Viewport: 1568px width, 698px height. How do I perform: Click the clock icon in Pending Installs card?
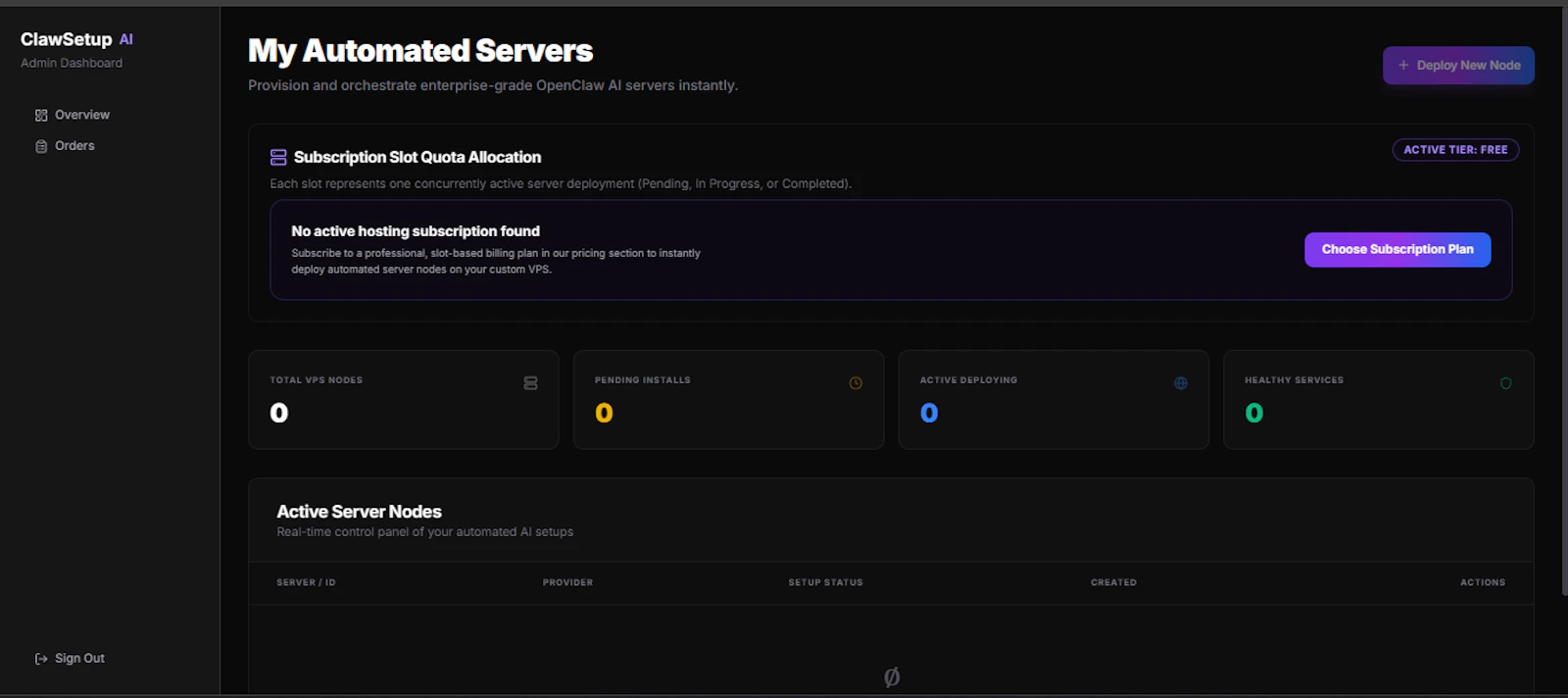(x=856, y=383)
